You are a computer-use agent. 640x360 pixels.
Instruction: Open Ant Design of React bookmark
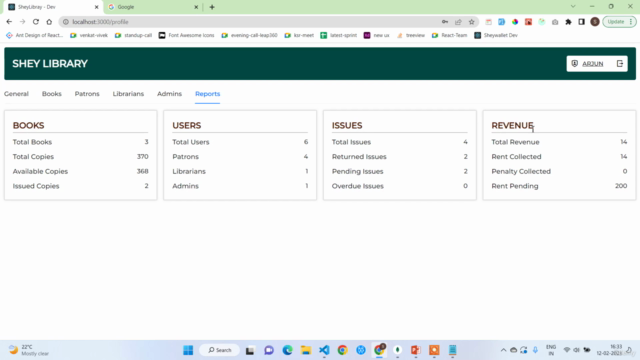point(35,36)
